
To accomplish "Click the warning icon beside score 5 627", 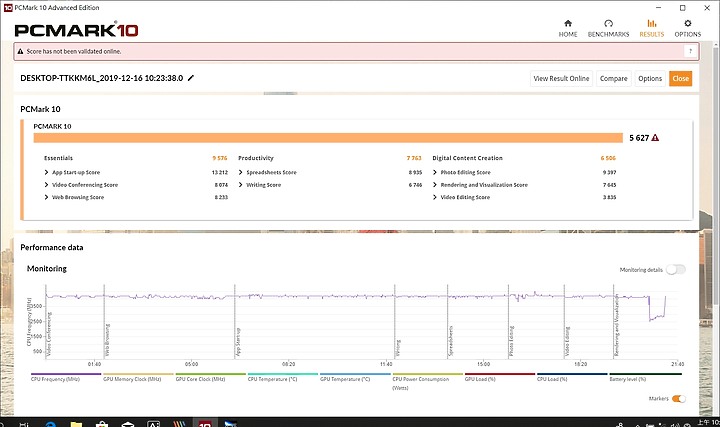I will pyautogui.click(x=655, y=138).
